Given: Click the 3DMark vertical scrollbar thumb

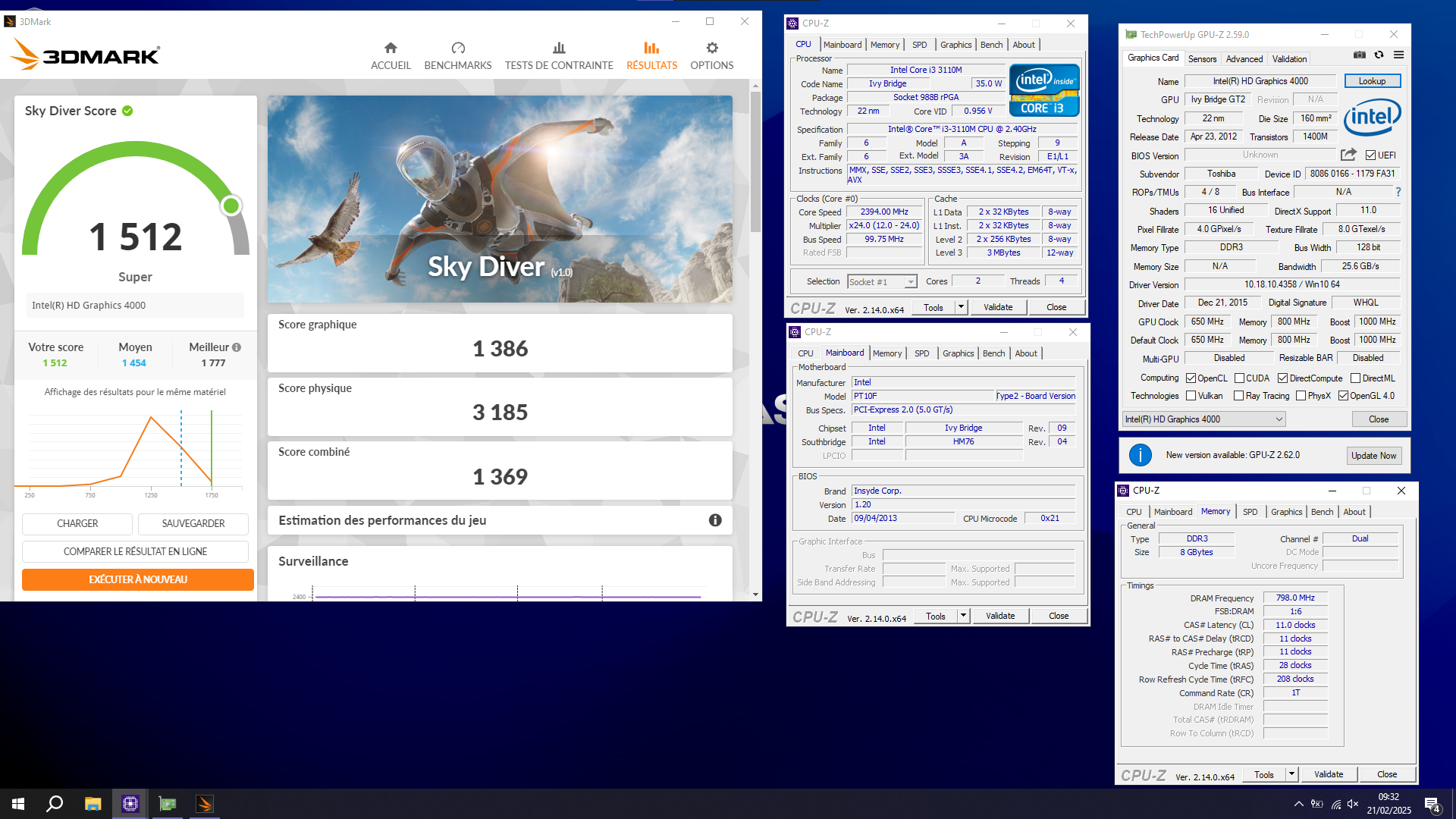Looking at the screenshot, I should click(755, 162).
